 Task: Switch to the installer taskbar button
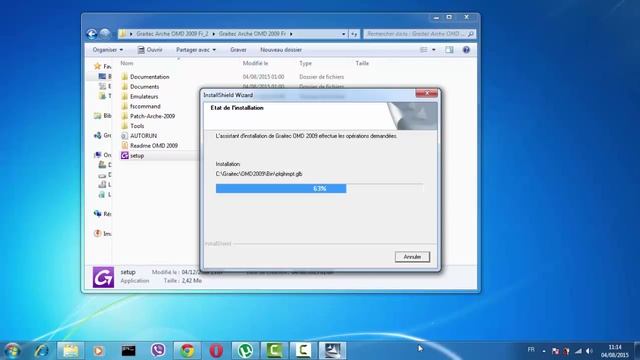(x=332, y=351)
